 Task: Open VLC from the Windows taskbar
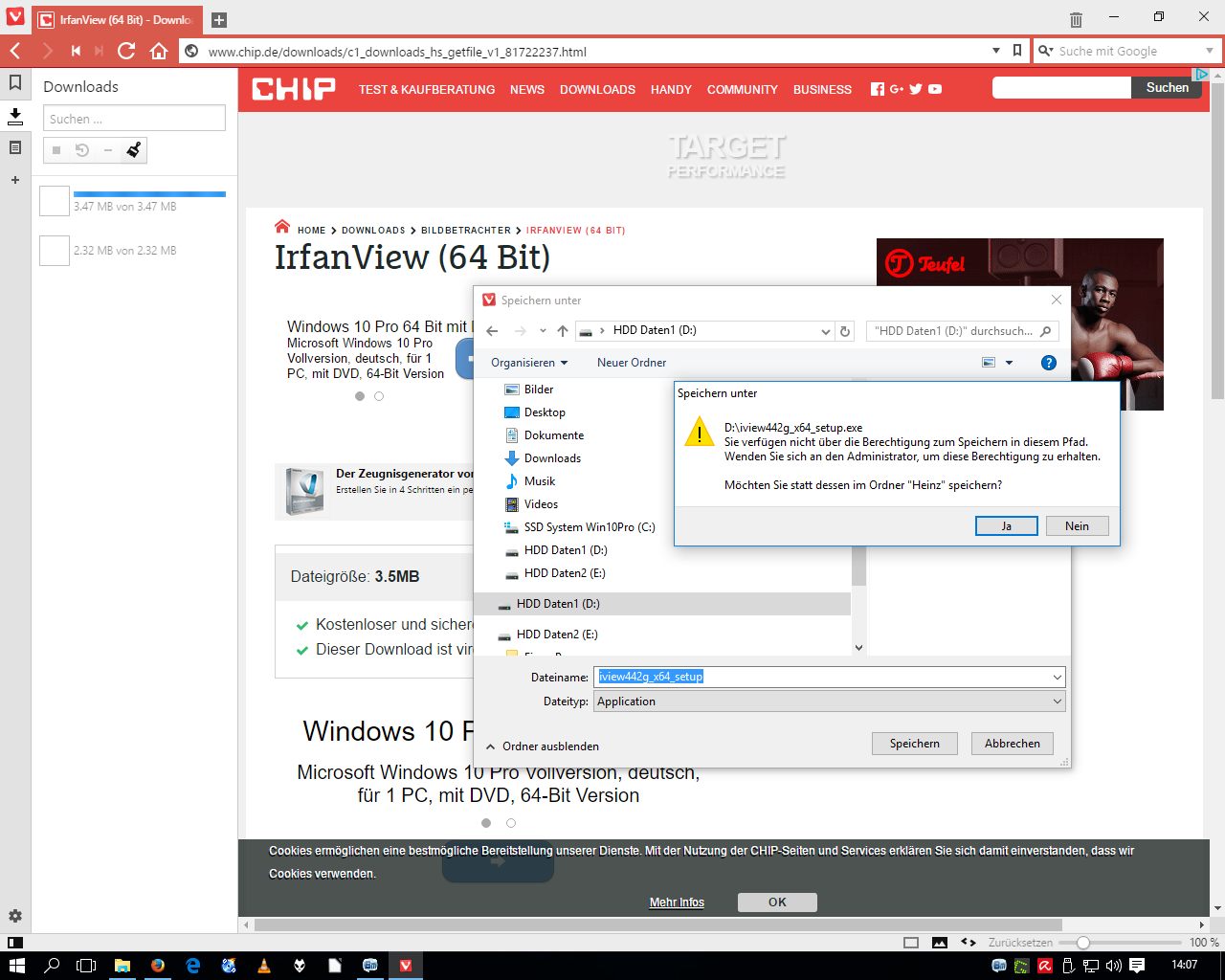click(263, 966)
